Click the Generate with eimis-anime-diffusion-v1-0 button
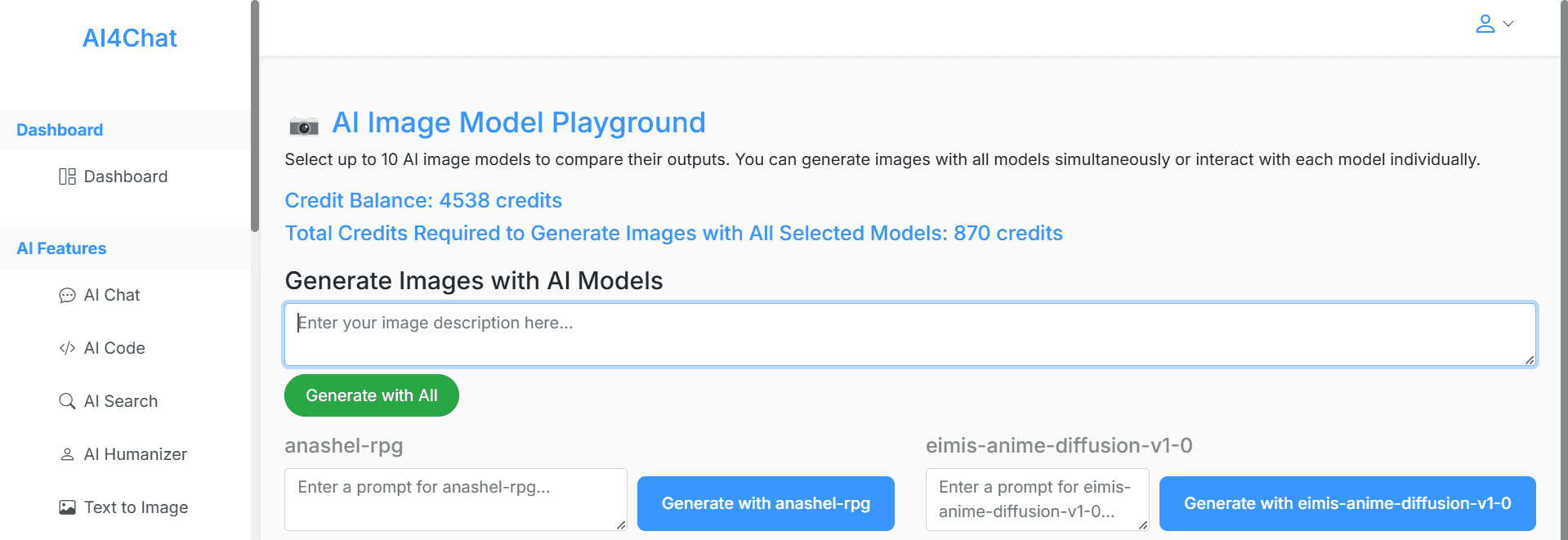 tap(1347, 503)
